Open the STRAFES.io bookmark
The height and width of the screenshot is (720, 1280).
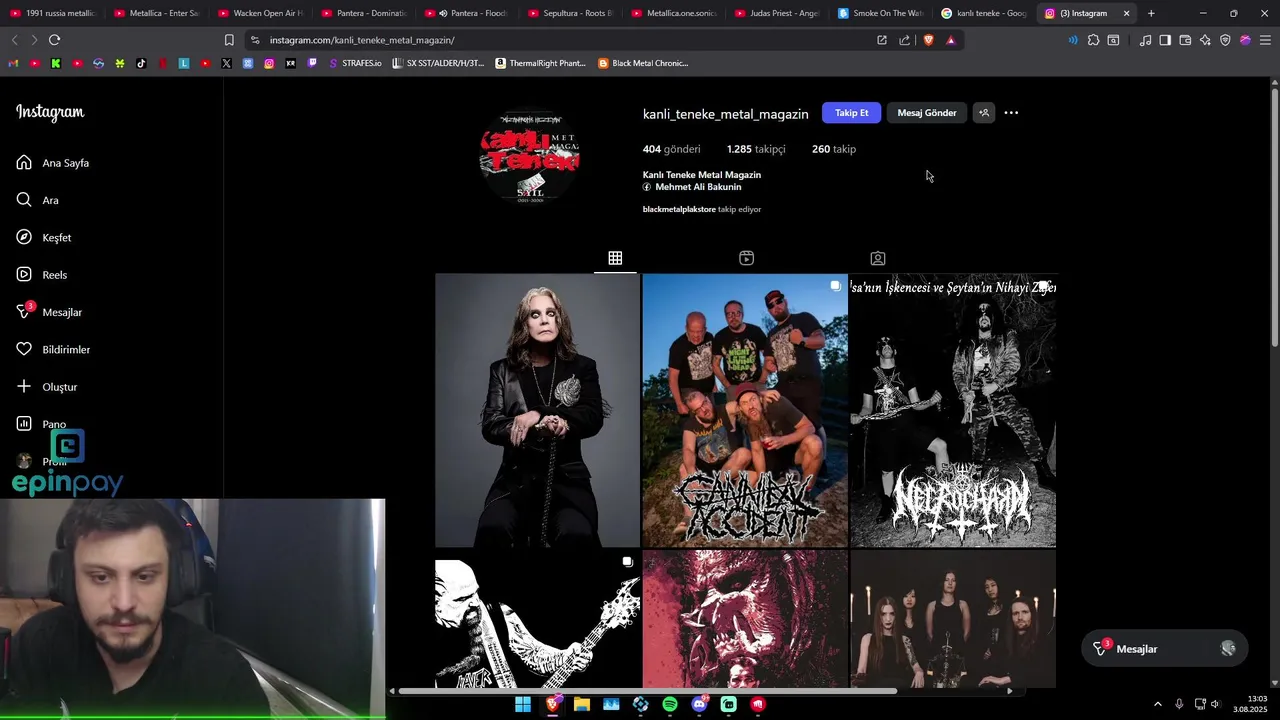point(355,63)
